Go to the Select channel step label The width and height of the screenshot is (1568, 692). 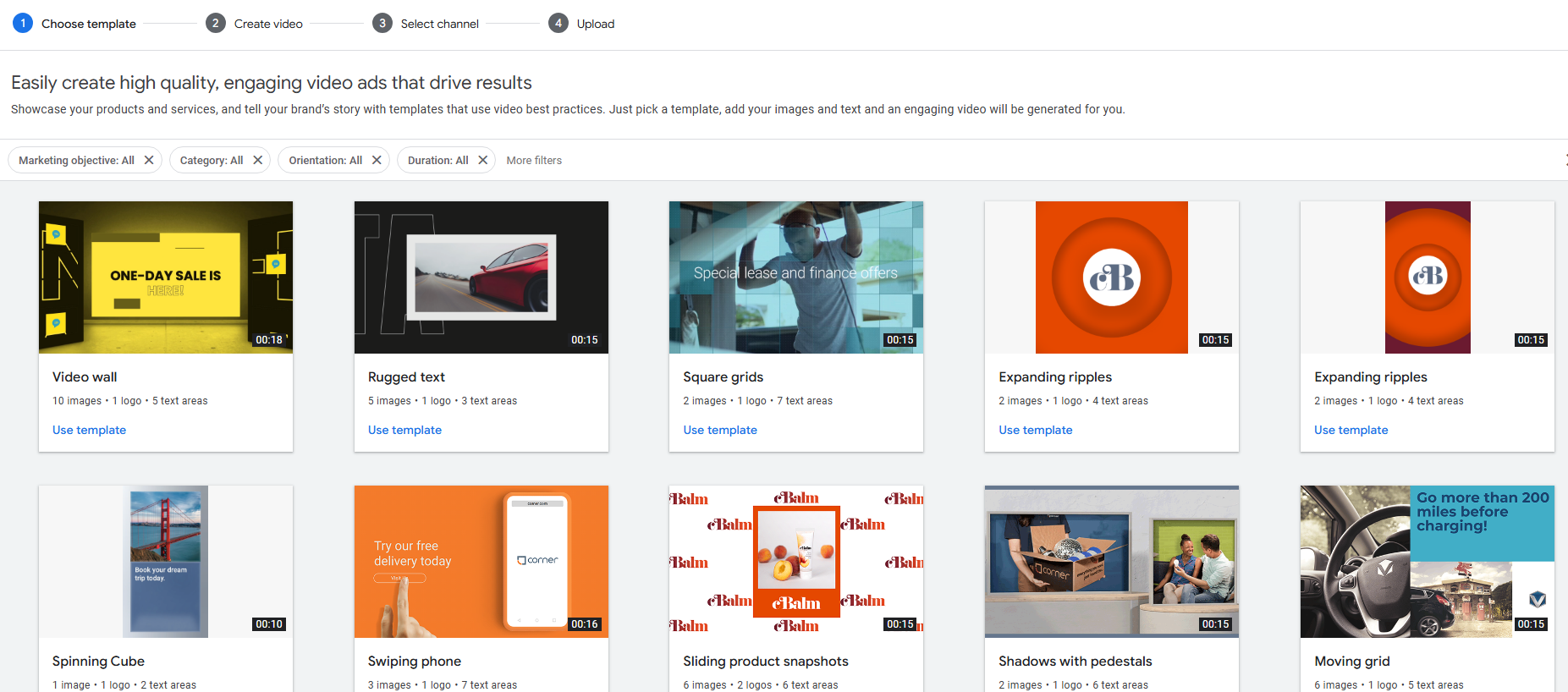pyautogui.click(x=440, y=24)
